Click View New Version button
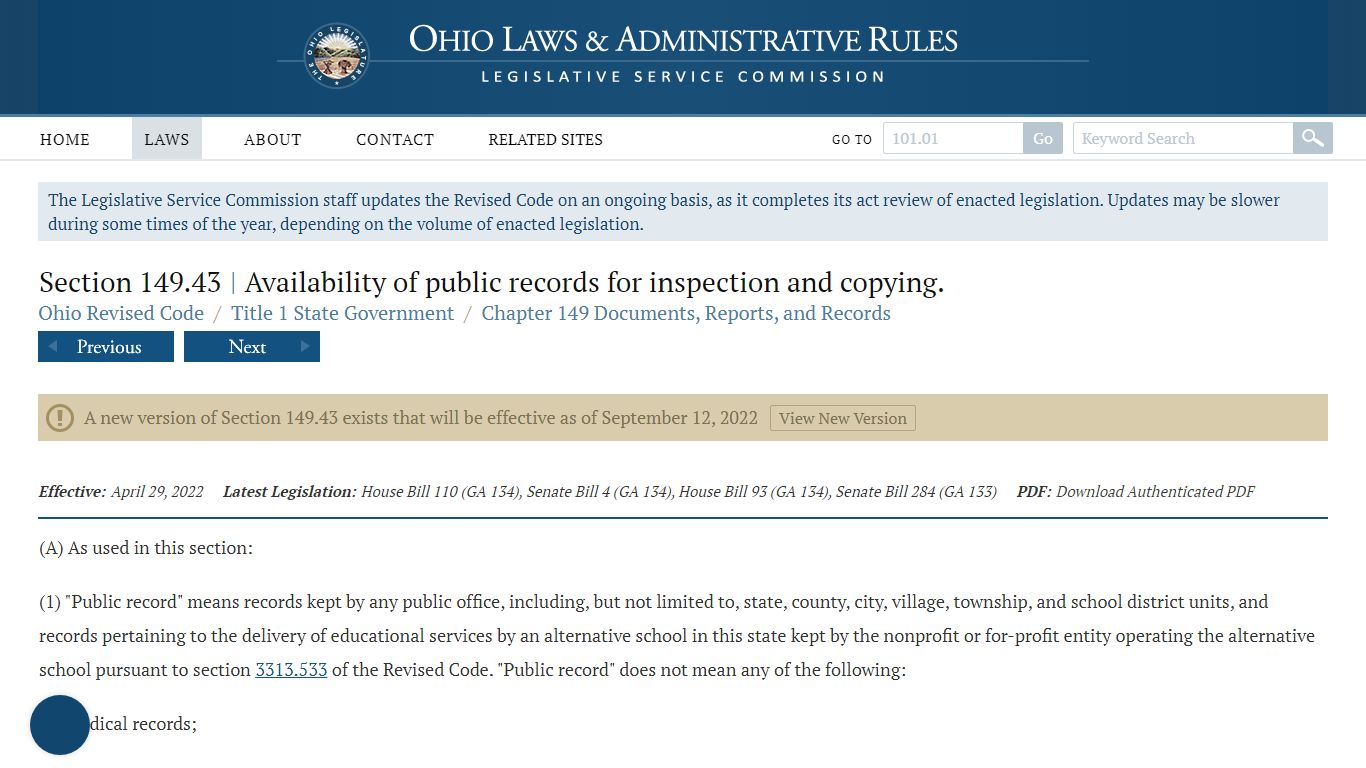This screenshot has height=768, width=1366. (843, 418)
